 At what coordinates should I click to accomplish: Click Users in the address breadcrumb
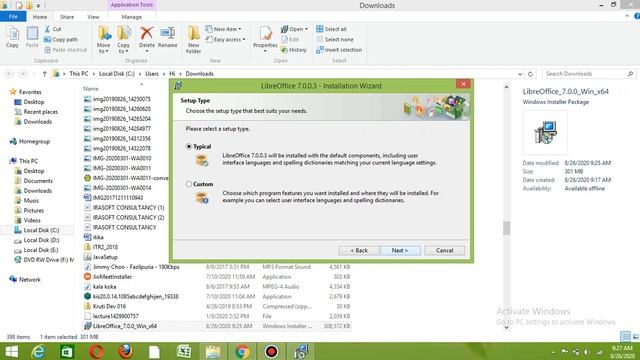152,74
